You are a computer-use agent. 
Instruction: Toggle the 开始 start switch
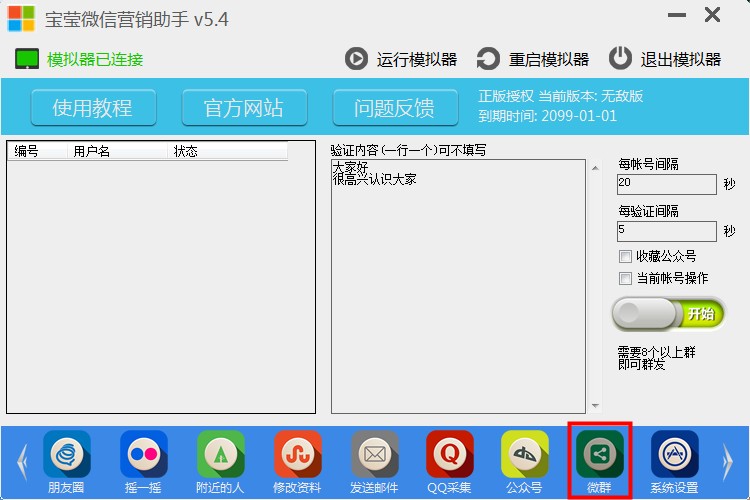click(668, 314)
